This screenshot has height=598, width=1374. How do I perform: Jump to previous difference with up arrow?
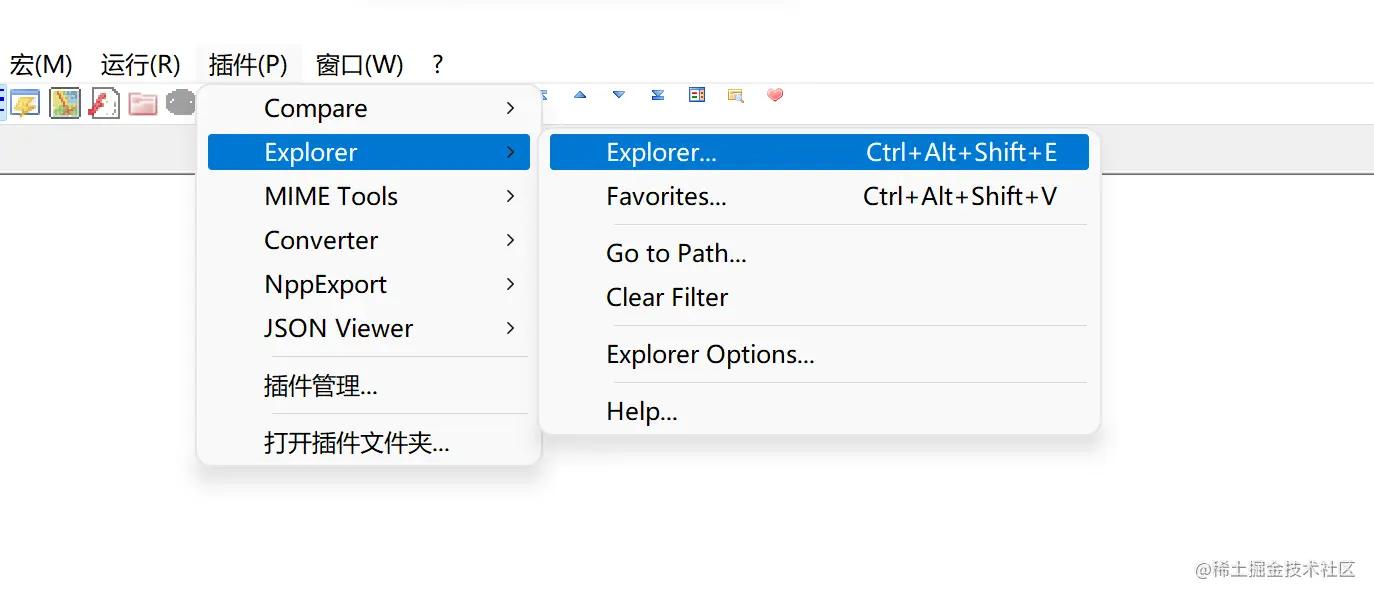tap(580, 95)
